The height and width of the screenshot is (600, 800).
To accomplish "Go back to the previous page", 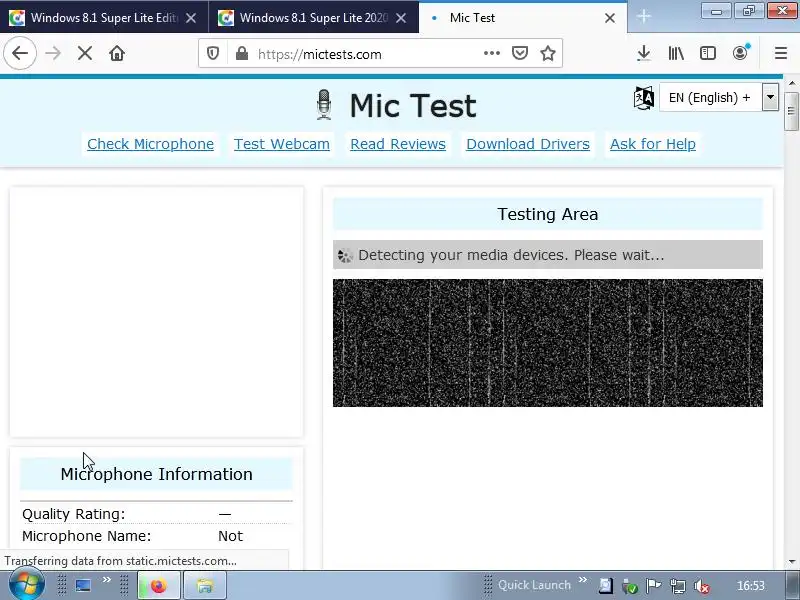I will tap(20, 53).
